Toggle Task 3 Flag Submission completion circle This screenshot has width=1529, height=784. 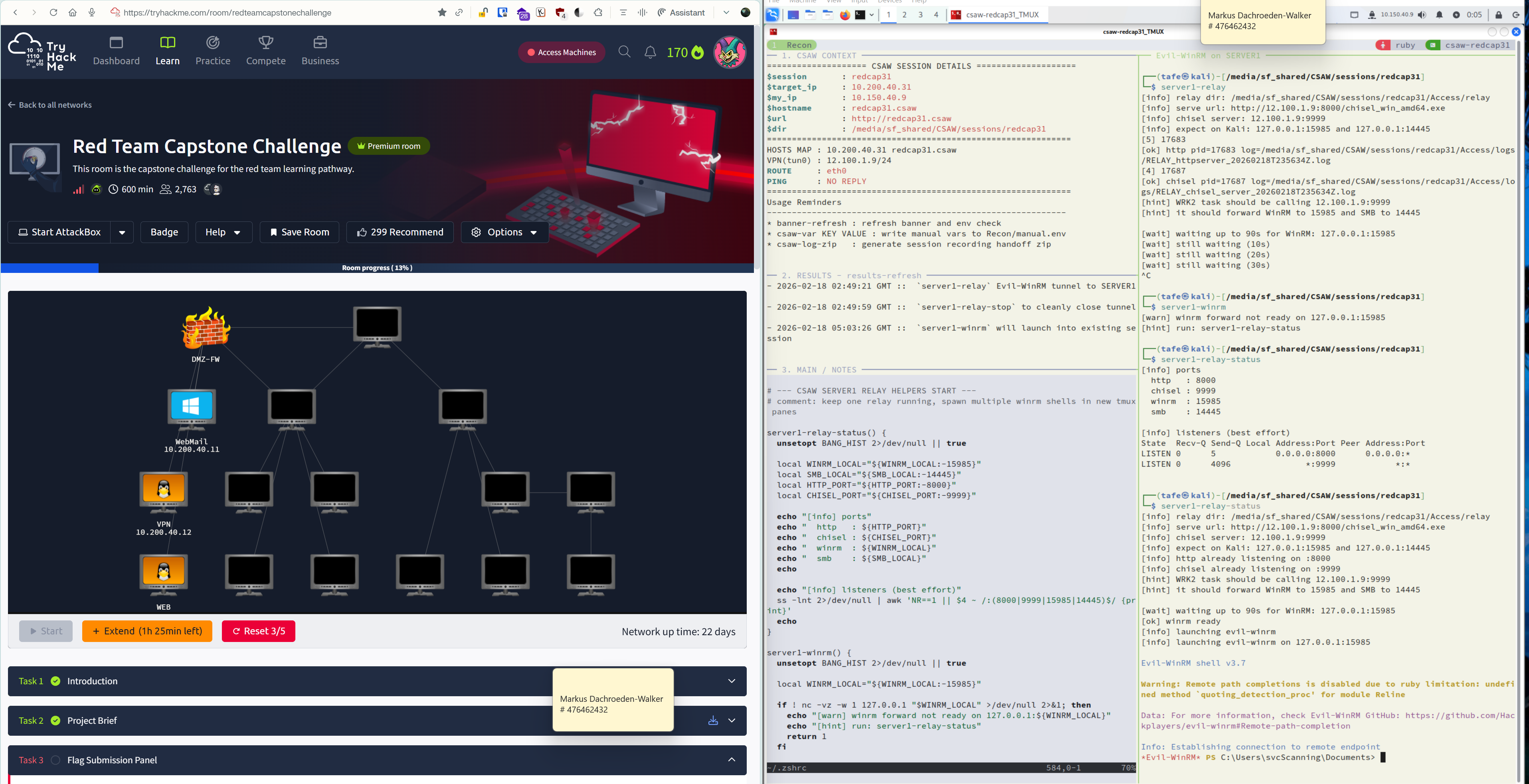(x=55, y=760)
